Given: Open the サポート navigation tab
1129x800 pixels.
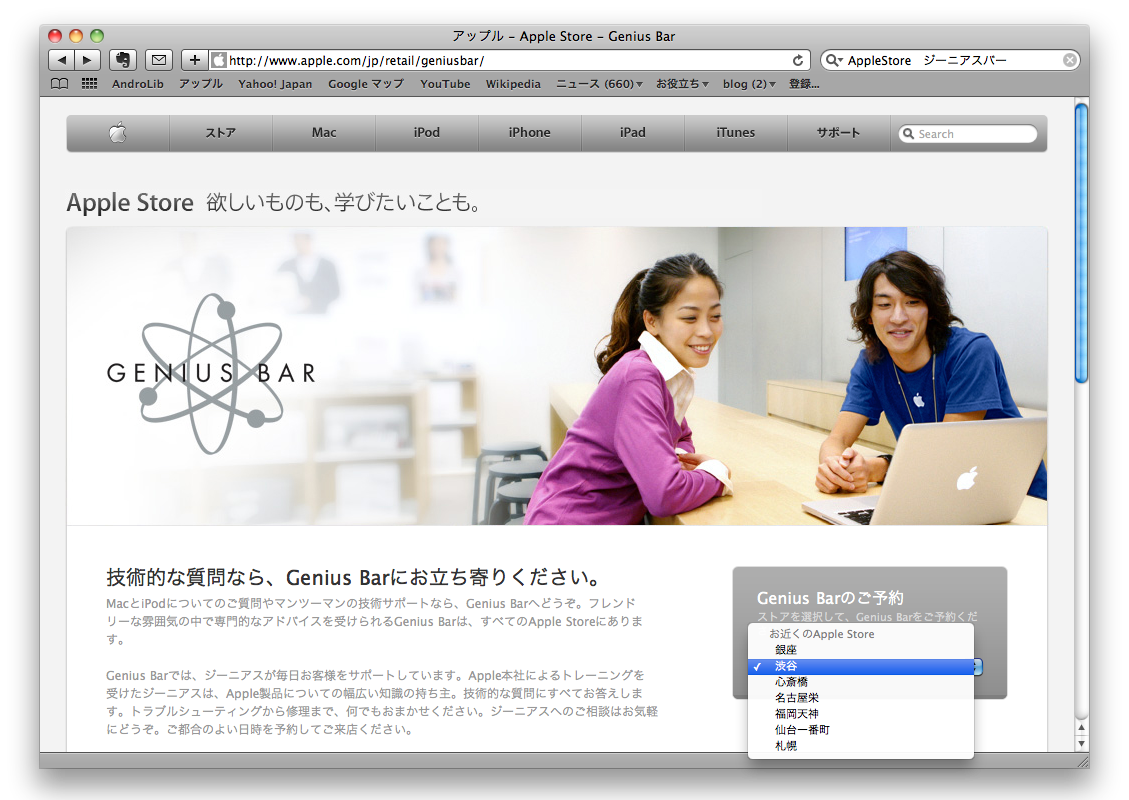Looking at the screenshot, I should coord(838,132).
